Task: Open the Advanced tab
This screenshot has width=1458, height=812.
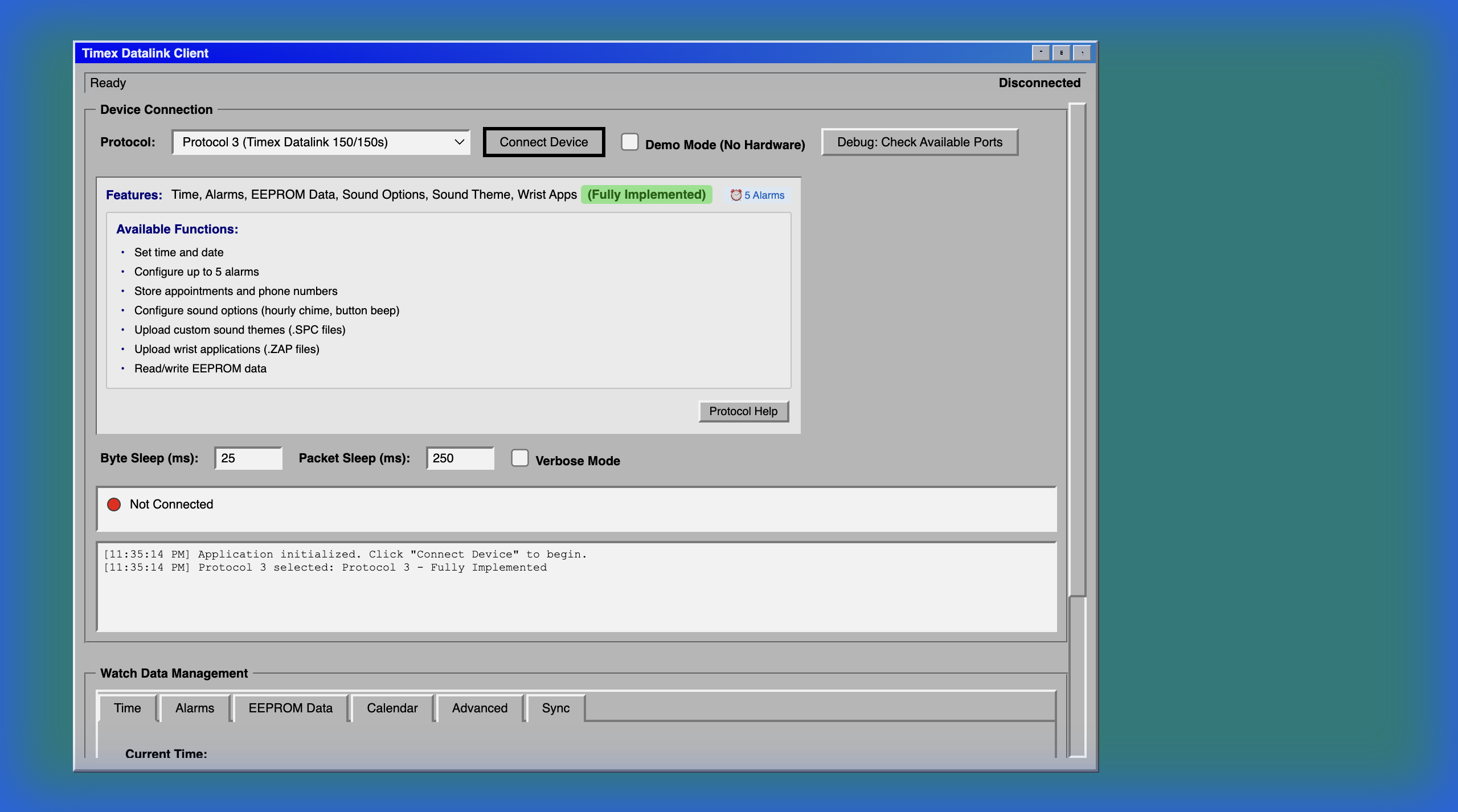Action: (479, 708)
